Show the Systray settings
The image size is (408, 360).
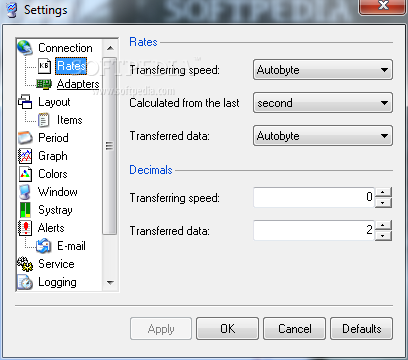pyautogui.click(x=55, y=210)
